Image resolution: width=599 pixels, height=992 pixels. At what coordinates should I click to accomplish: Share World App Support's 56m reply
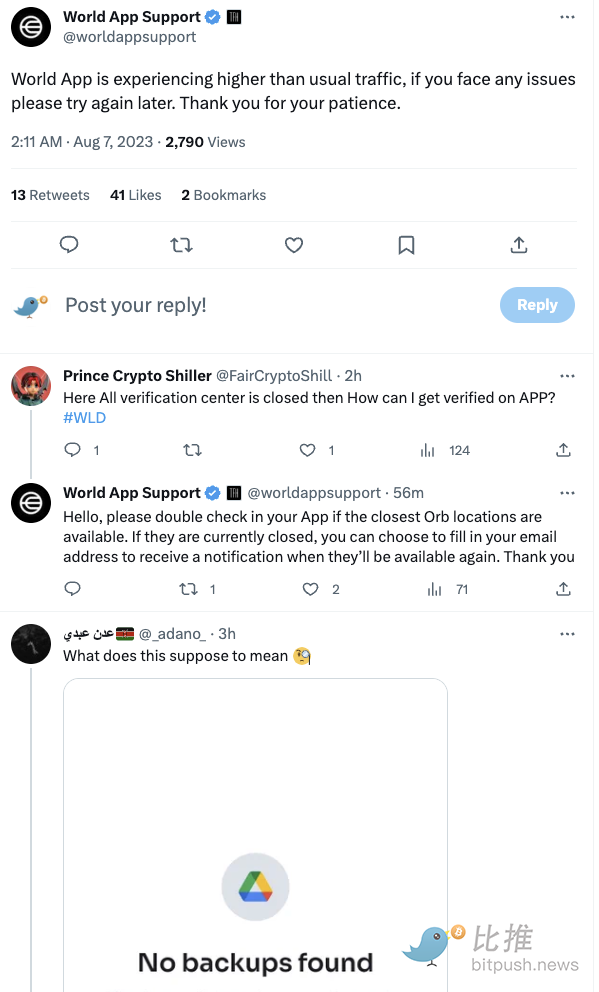(x=563, y=590)
